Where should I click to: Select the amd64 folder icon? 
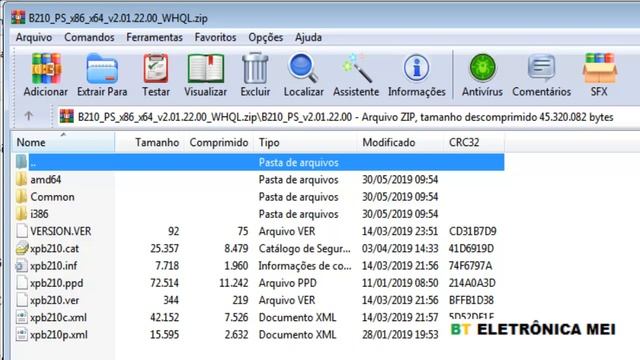(x=21, y=179)
